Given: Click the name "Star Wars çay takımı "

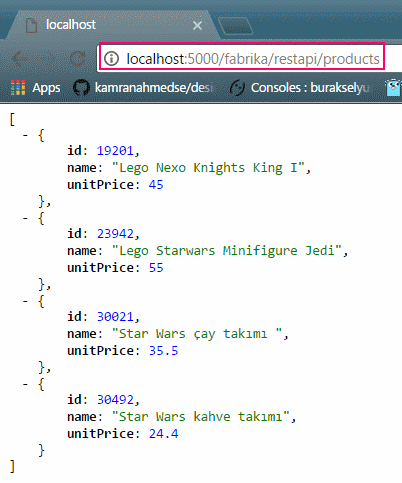Looking at the screenshot, I should point(197,334).
